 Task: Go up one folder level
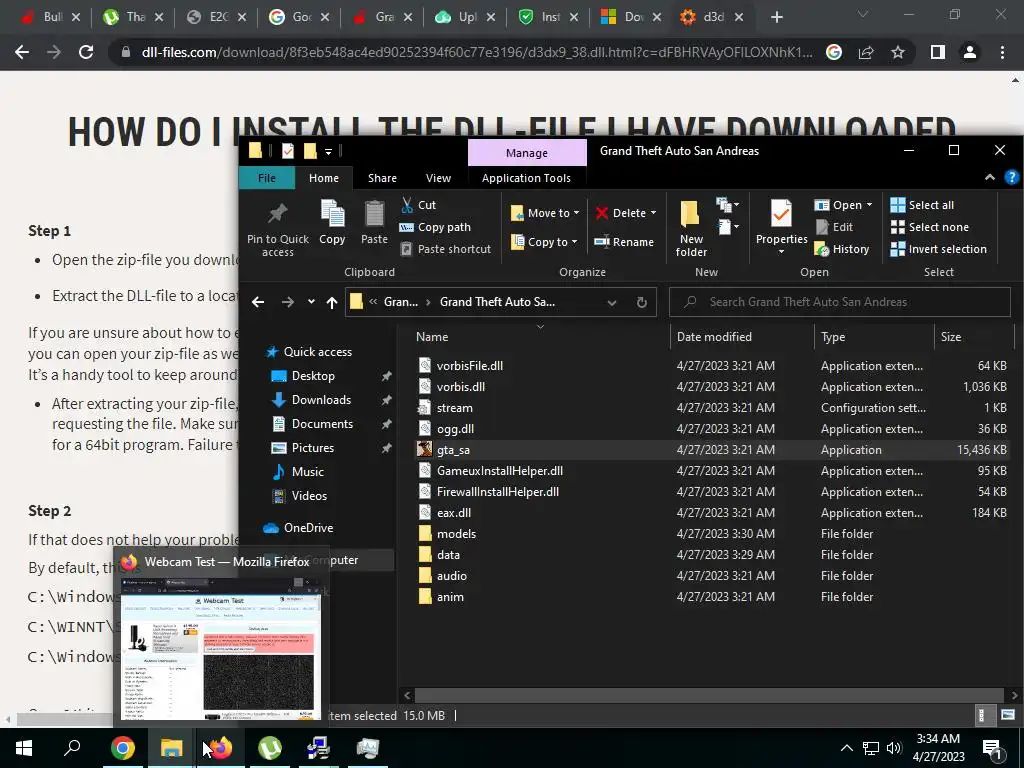[332, 302]
